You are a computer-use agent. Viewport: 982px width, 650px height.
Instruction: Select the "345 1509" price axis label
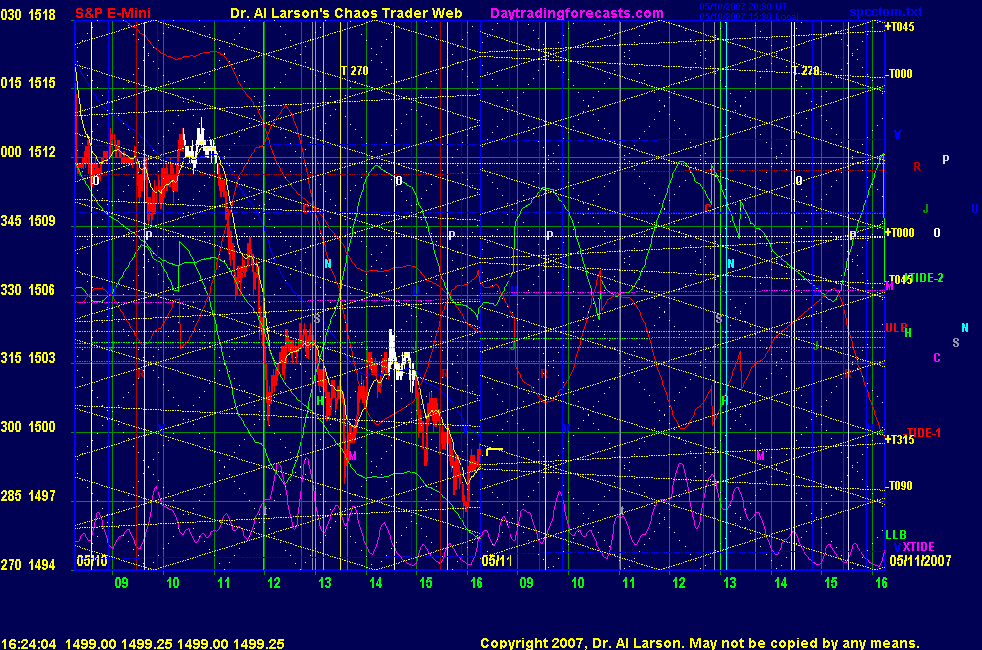tap(28, 220)
